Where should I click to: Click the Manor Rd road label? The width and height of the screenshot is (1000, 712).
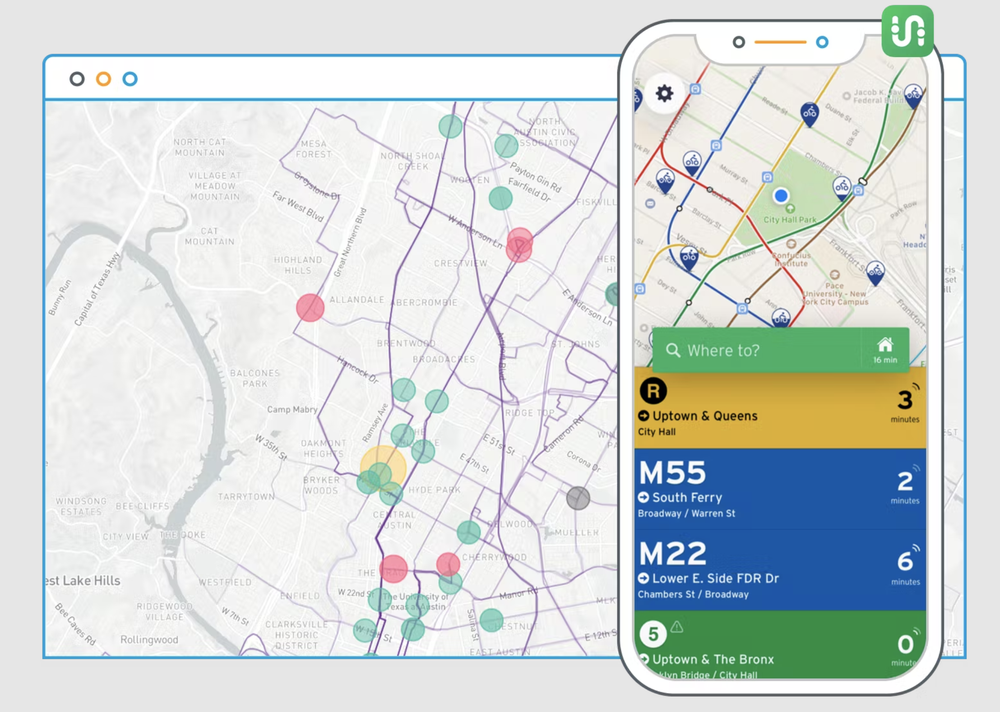coord(518,594)
